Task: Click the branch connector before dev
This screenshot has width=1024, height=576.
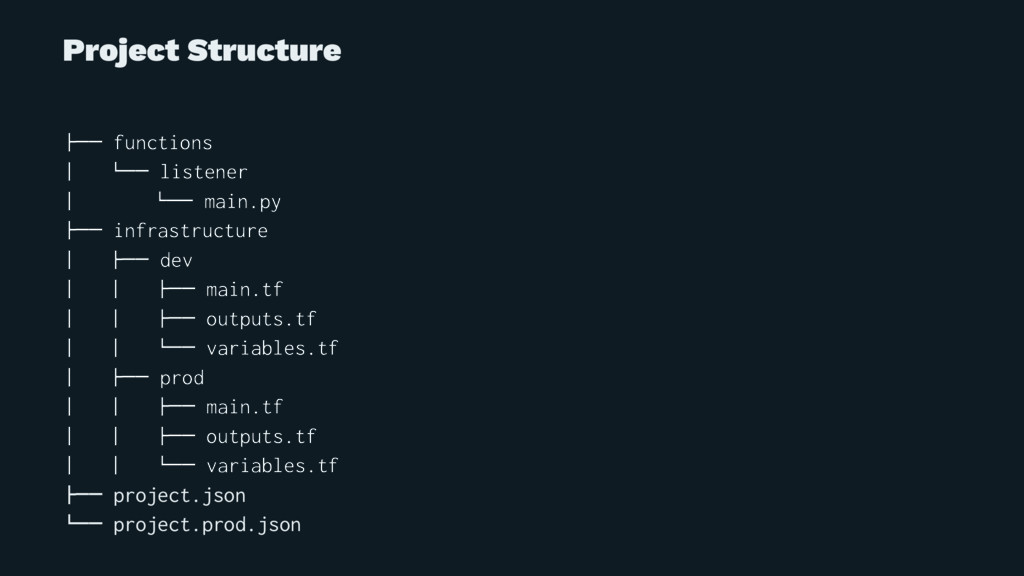Action: click(x=131, y=259)
